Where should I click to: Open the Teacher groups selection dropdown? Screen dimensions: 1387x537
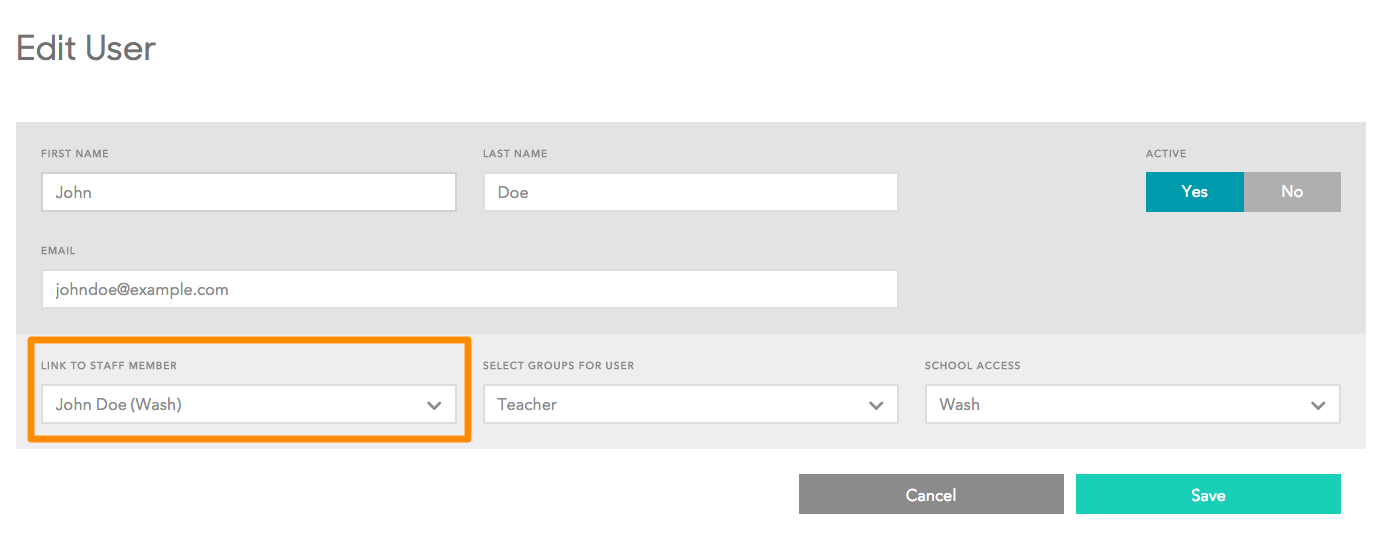coord(690,404)
